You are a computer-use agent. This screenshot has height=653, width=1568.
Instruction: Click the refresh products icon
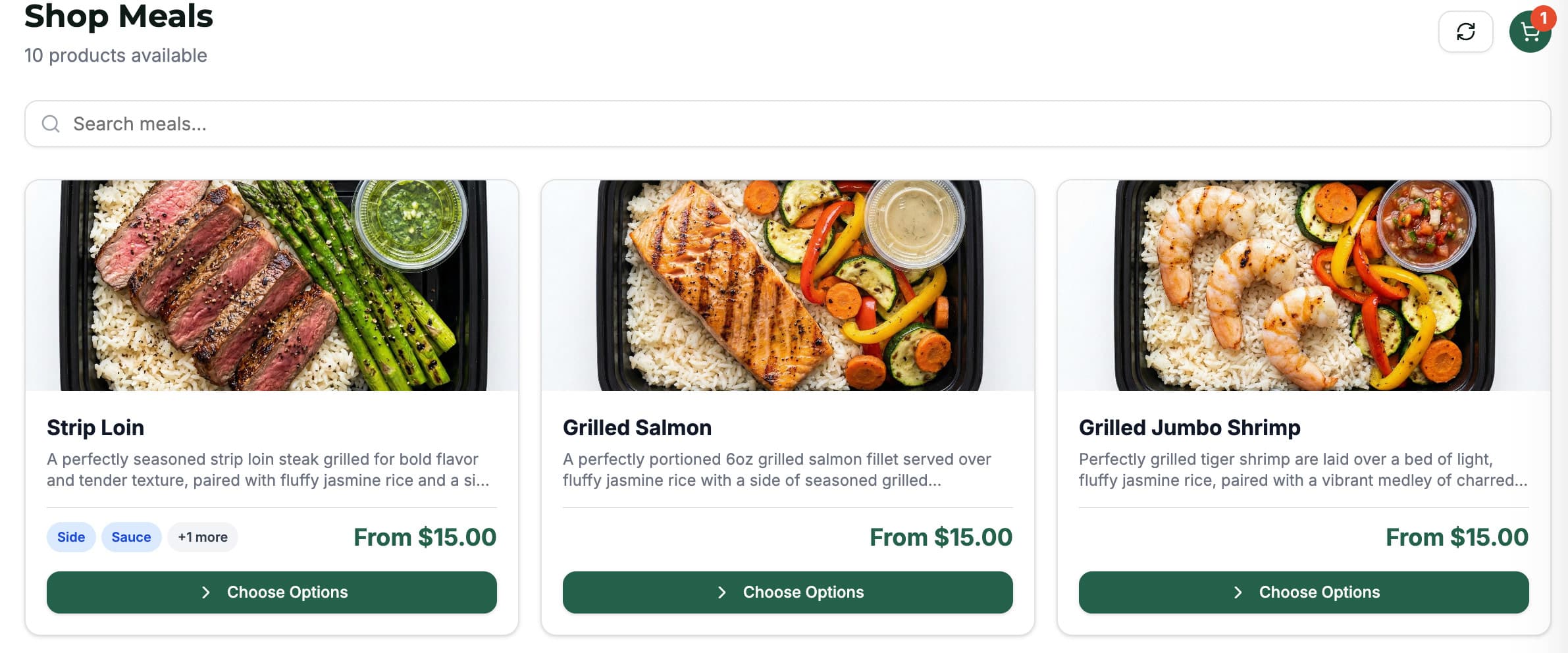click(x=1465, y=32)
